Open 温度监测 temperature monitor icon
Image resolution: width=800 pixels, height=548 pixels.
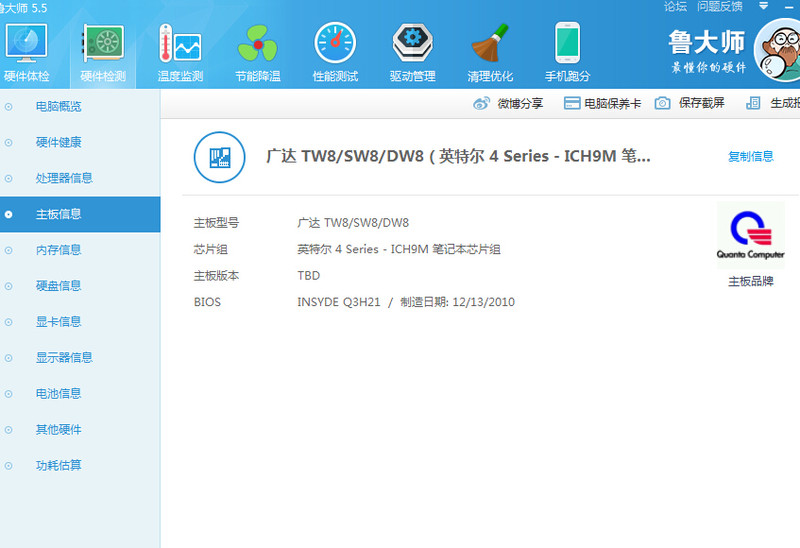tap(180, 43)
